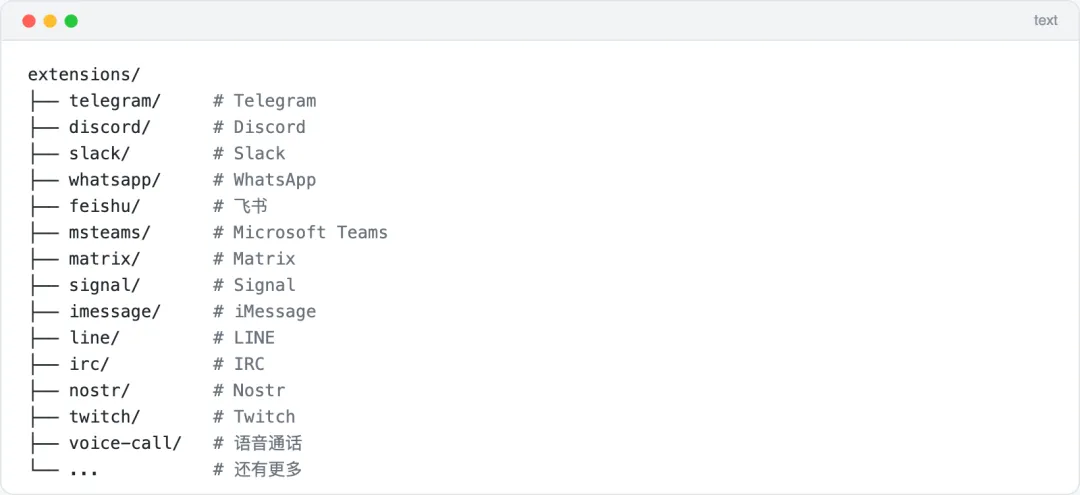Screen dimensions: 1080x495
Task: Select the nostr/ folder entry
Action: click(99, 390)
